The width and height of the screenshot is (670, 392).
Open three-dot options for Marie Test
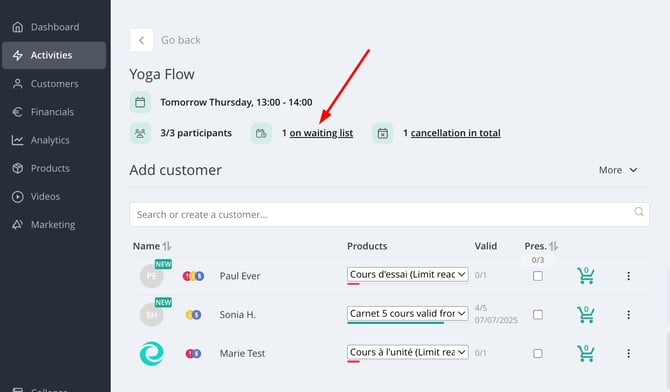(x=628, y=353)
